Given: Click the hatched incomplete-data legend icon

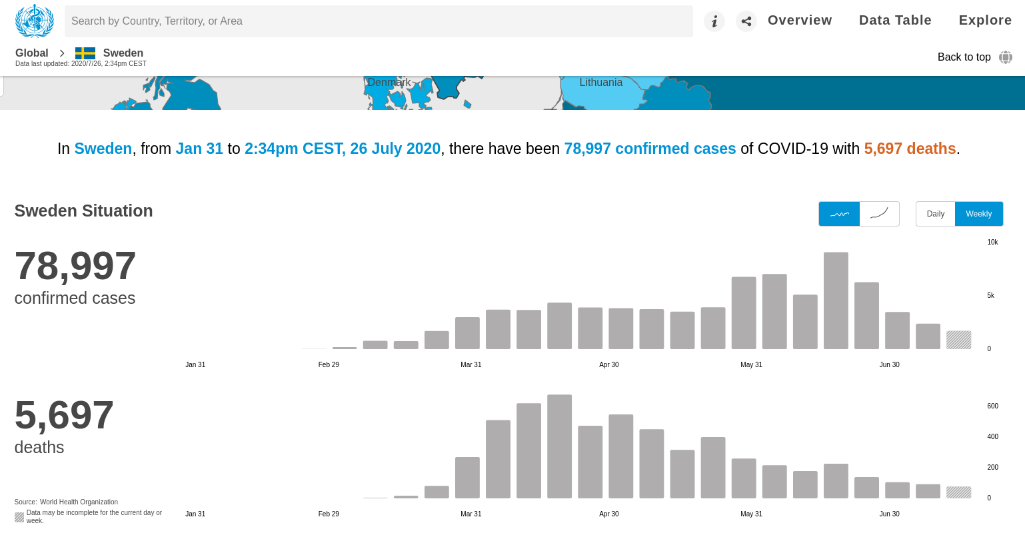Looking at the screenshot, I should 19,517.
